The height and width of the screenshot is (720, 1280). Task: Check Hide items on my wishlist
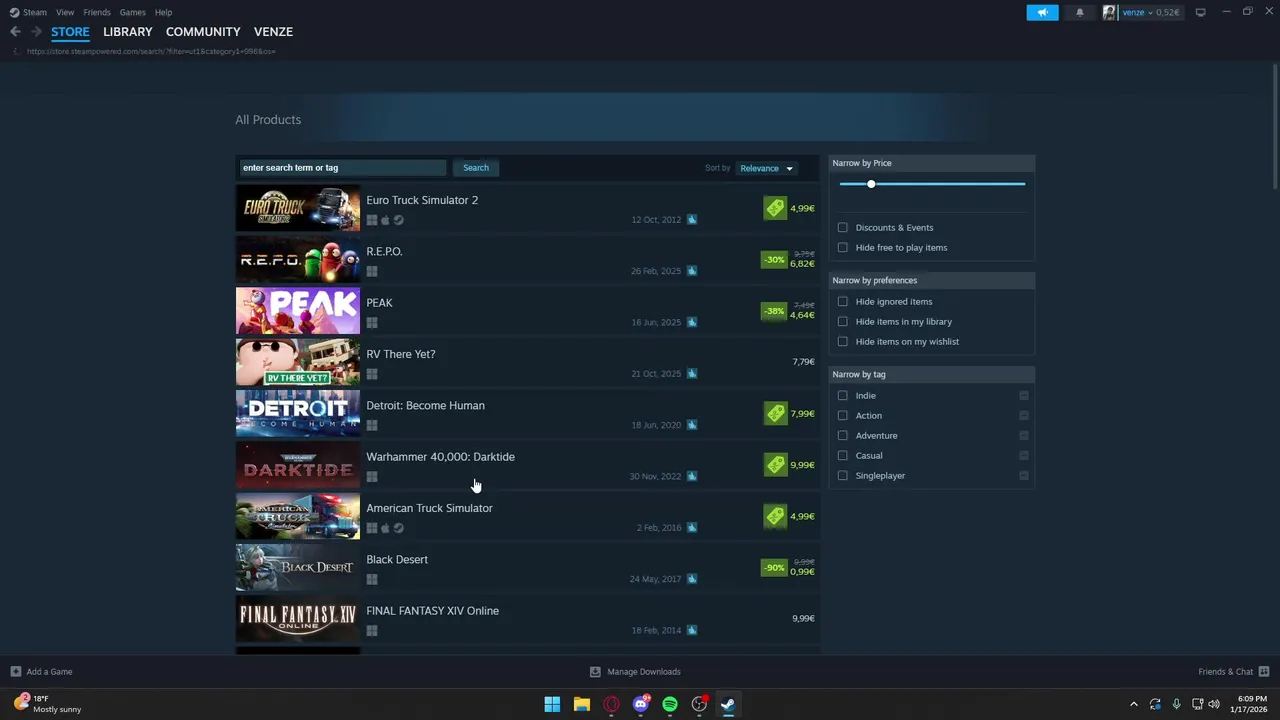pos(843,342)
